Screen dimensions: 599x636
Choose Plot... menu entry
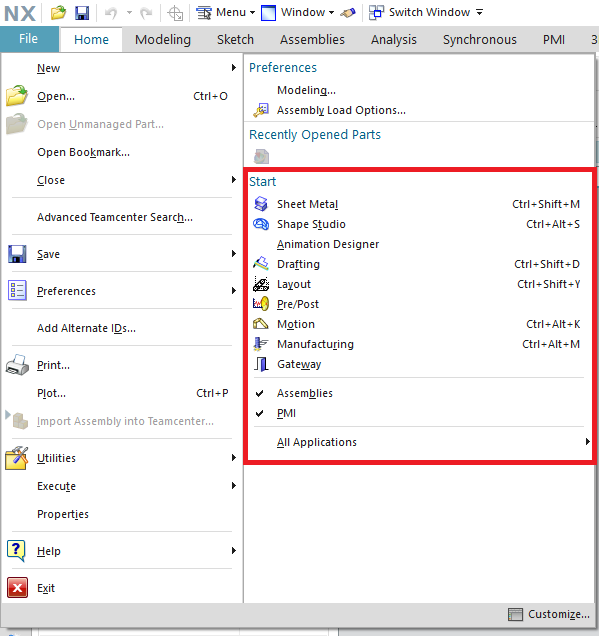pos(51,393)
